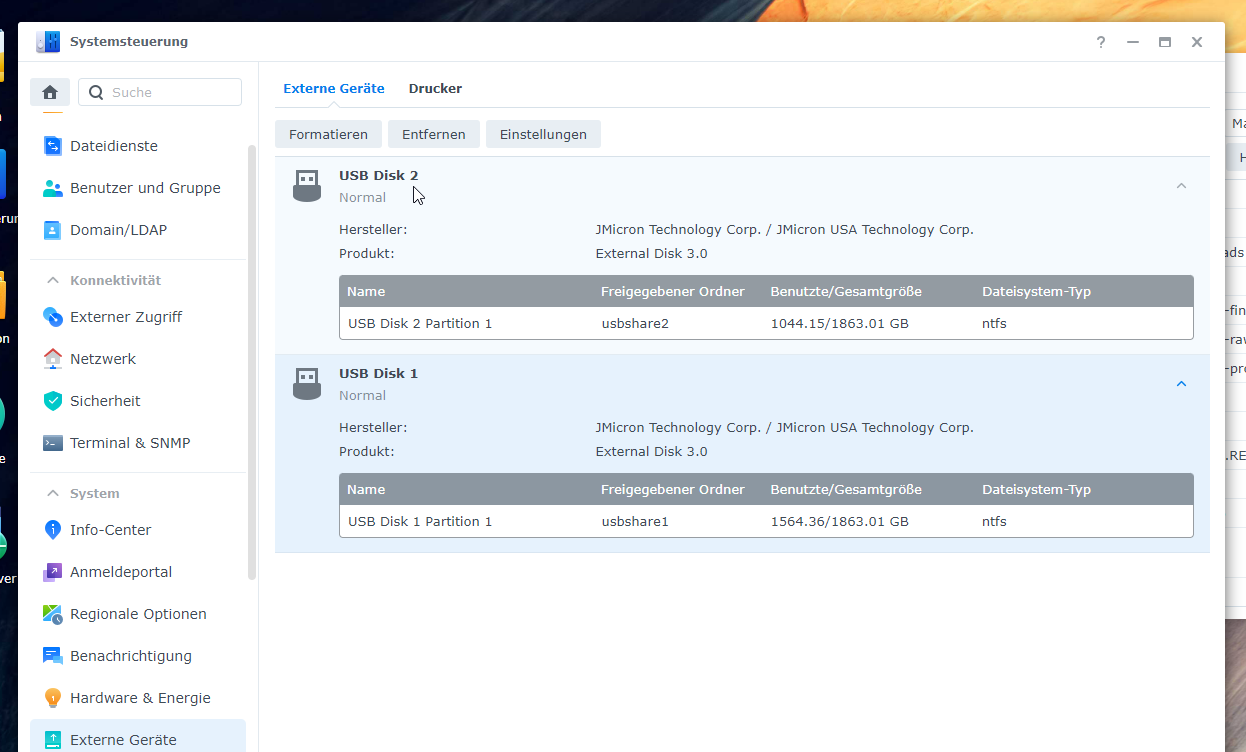Image resolution: width=1246 pixels, height=752 pixels.
Task: Click the Domain/LDAP icon
Action: [53, 230]
